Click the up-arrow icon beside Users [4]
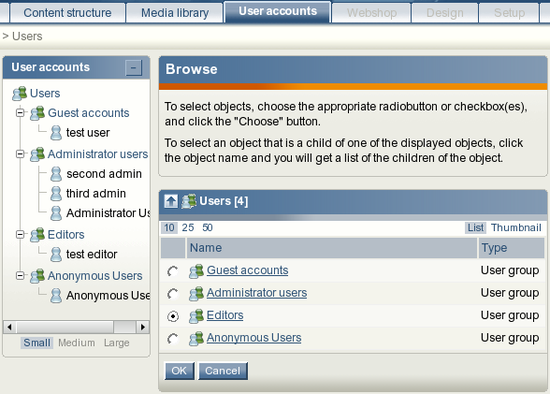 coord(171,201)
